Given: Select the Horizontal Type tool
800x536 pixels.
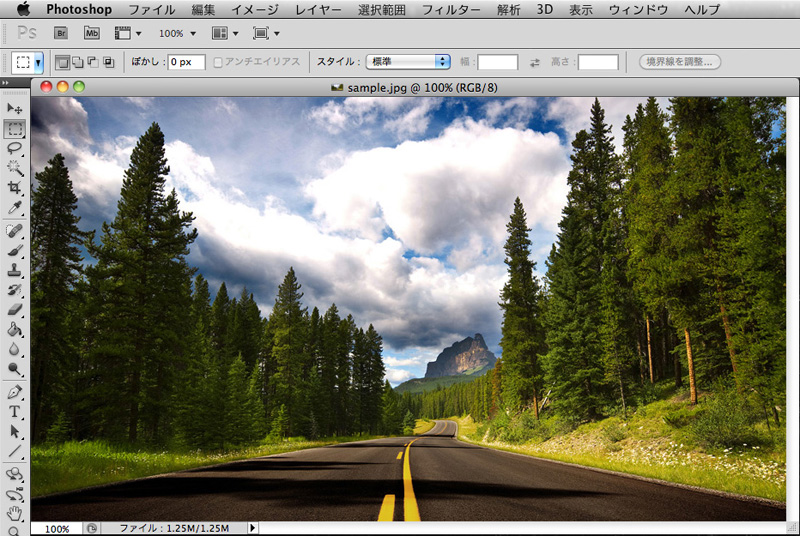Looking at the screenshot, I should pos(15,411).
